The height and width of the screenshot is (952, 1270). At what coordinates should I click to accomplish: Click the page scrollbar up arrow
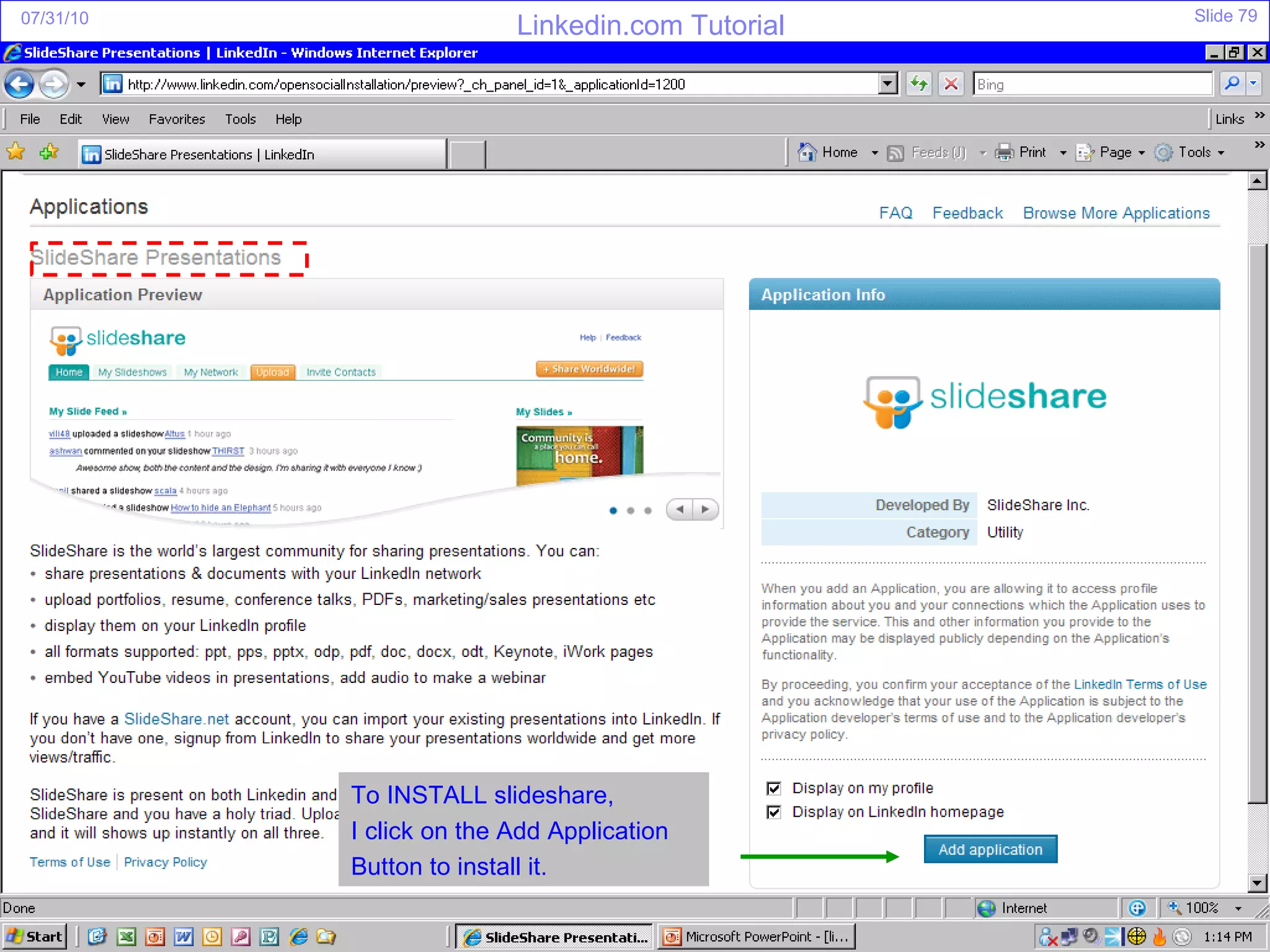(1257, 181)
